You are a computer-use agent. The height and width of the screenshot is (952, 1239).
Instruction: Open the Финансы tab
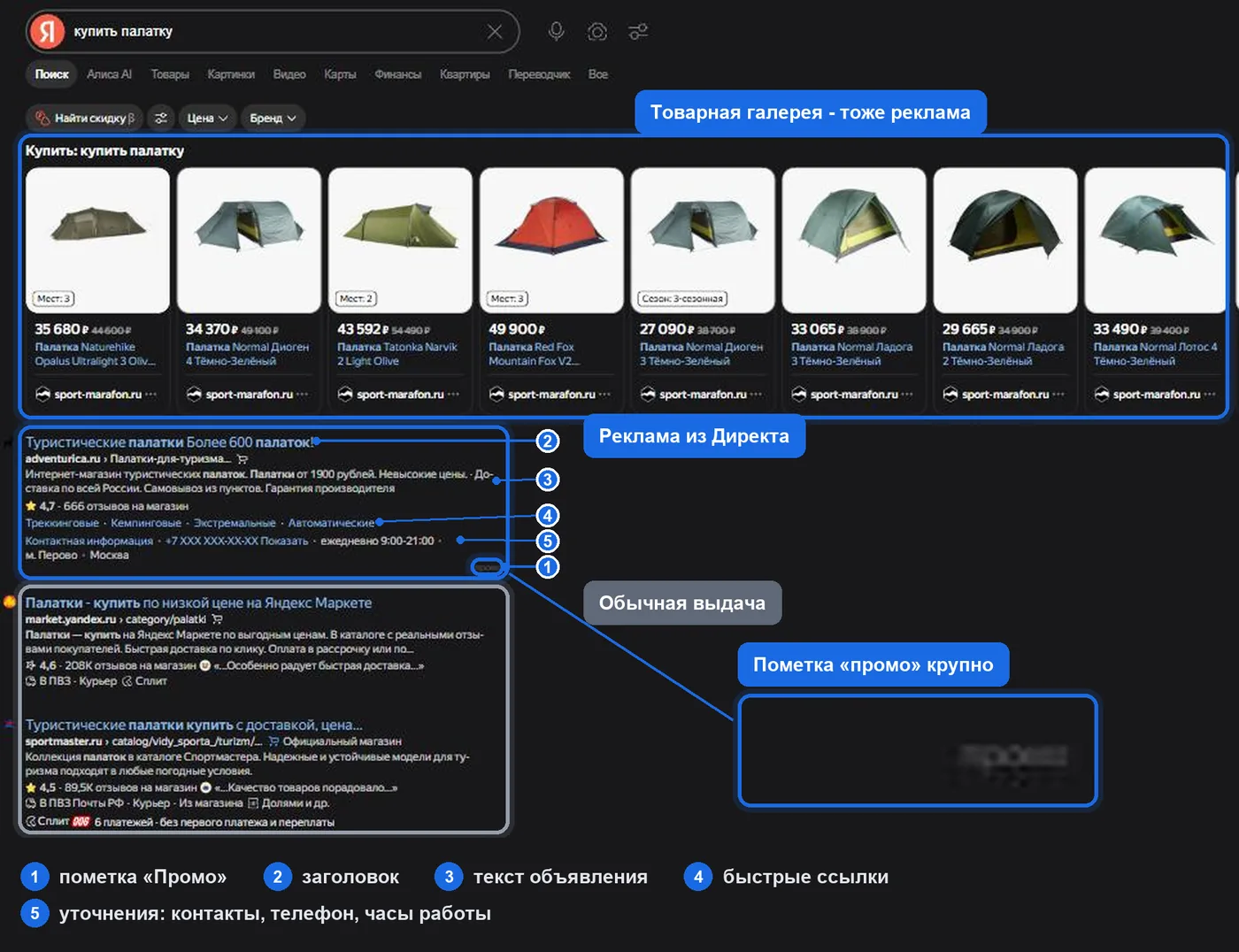(x=398, y=74)
